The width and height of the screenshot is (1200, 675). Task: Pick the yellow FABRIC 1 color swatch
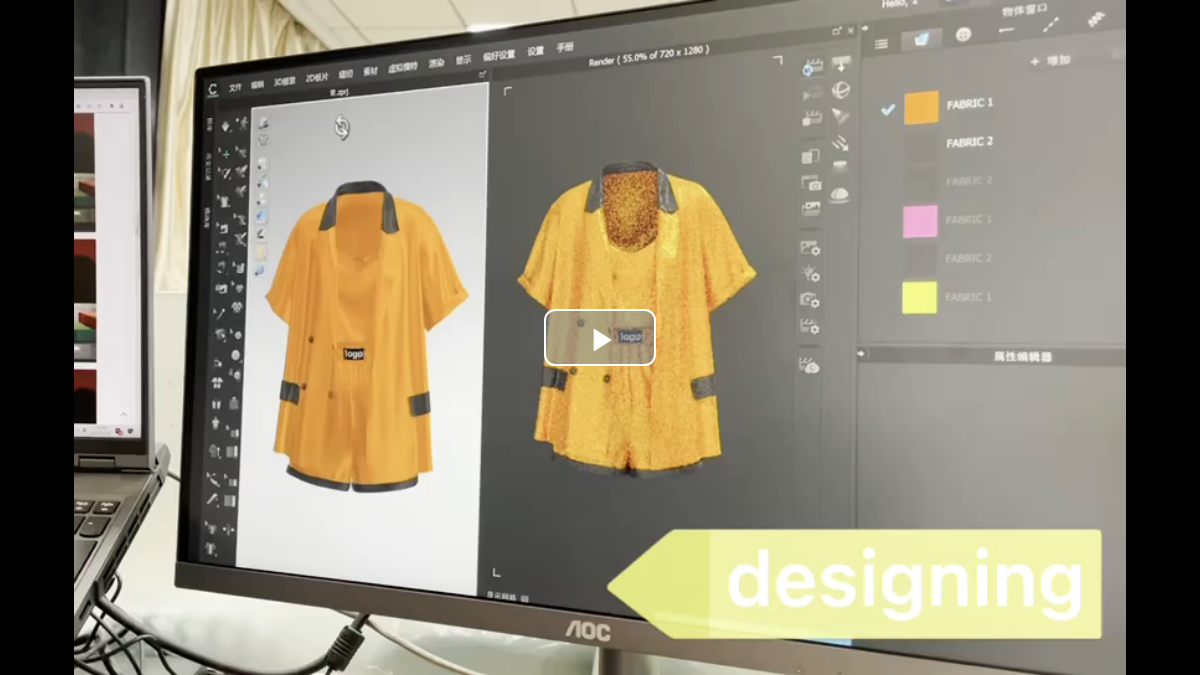pyautogui.click(x=919, y=298)
